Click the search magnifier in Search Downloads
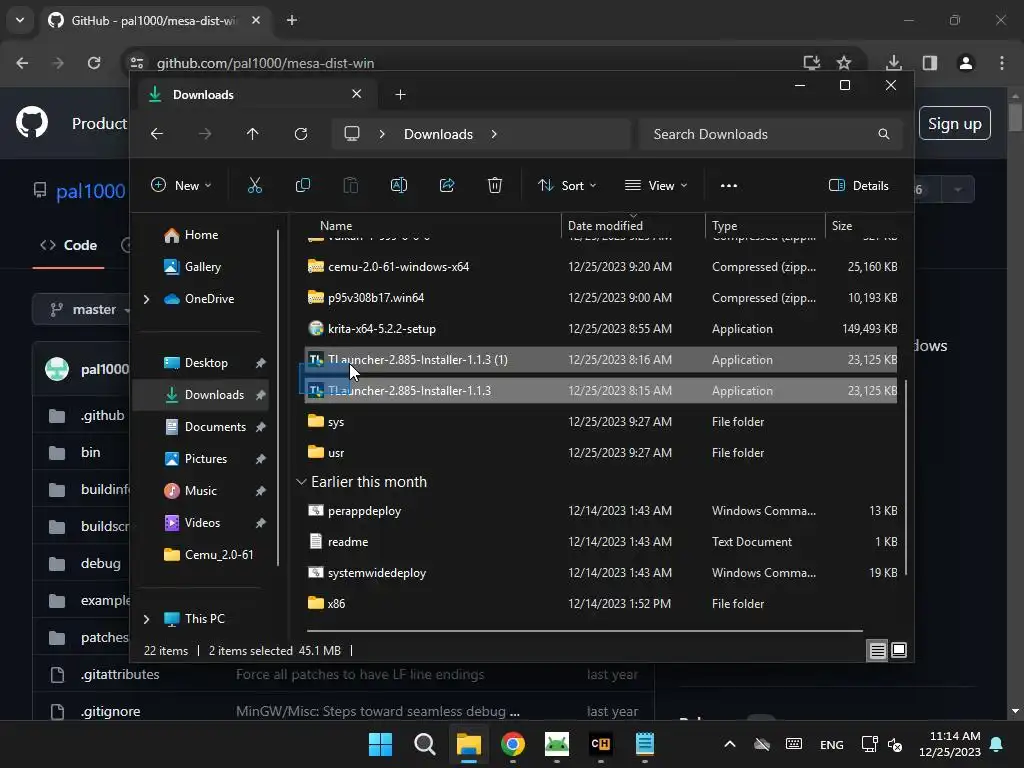 coord(884,134)
